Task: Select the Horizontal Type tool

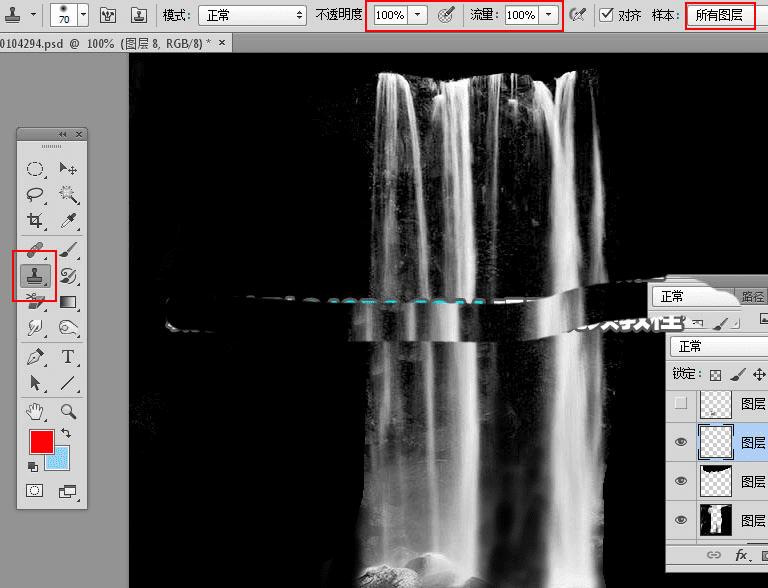Action: click(x=68, y=357)
